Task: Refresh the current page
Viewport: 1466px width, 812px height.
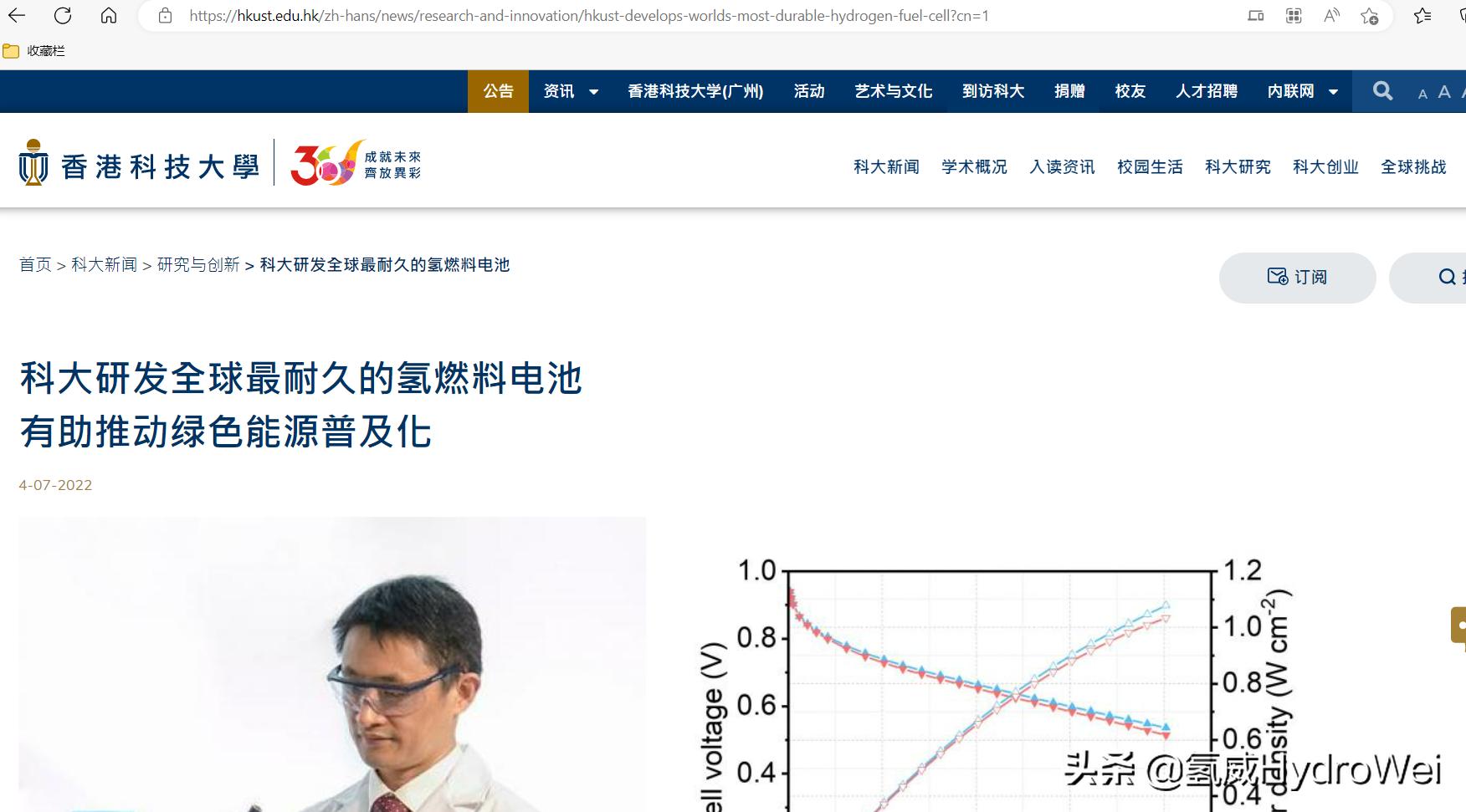Action: pos(62,15)
